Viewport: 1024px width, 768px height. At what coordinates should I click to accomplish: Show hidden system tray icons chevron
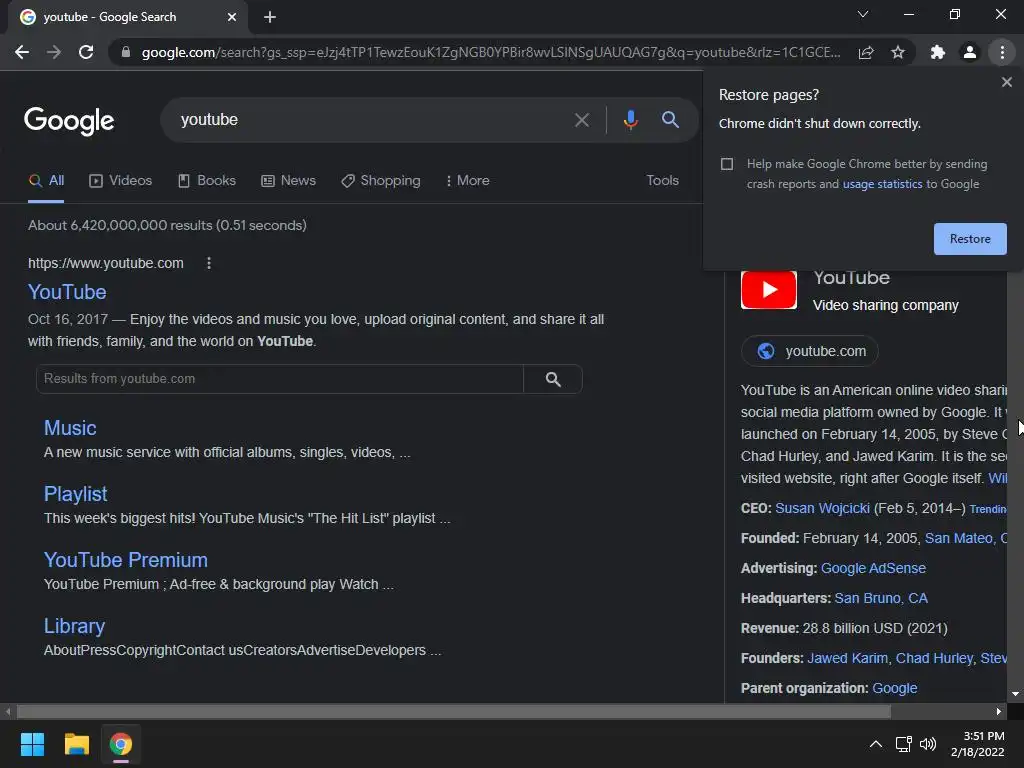pos(876,744)
